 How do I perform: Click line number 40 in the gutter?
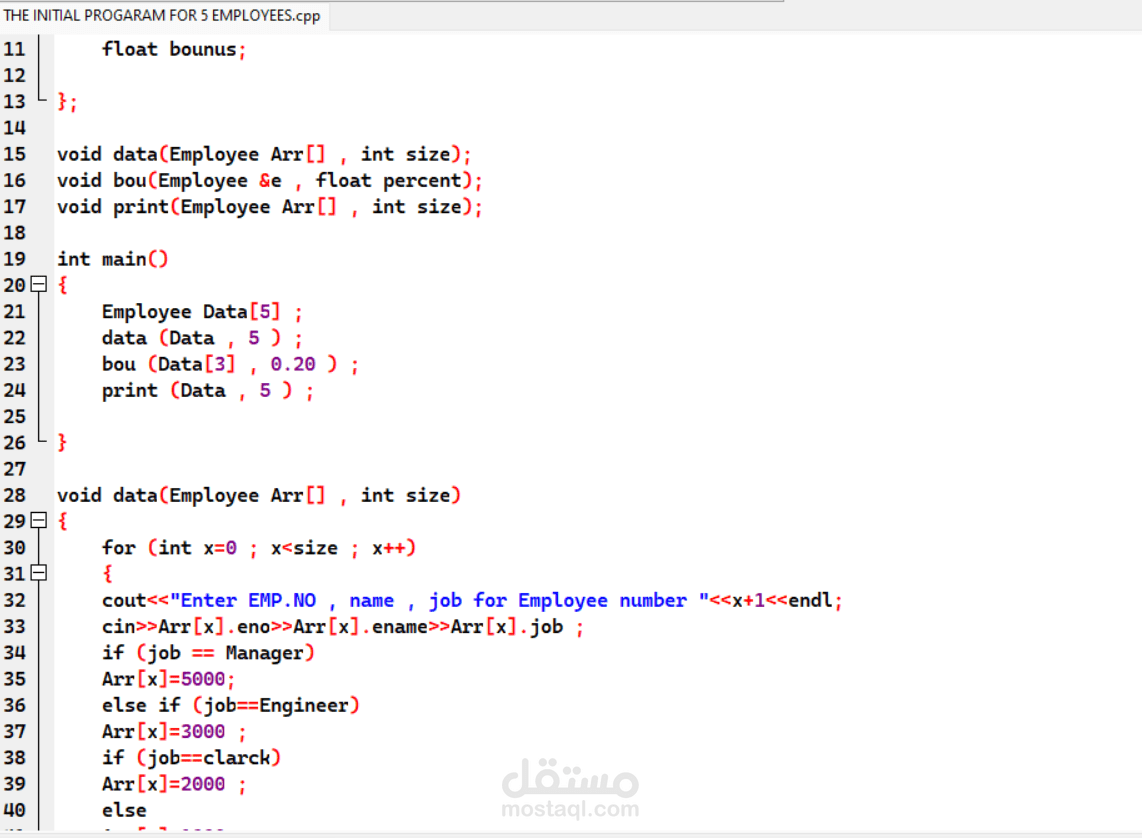point(15,810)
